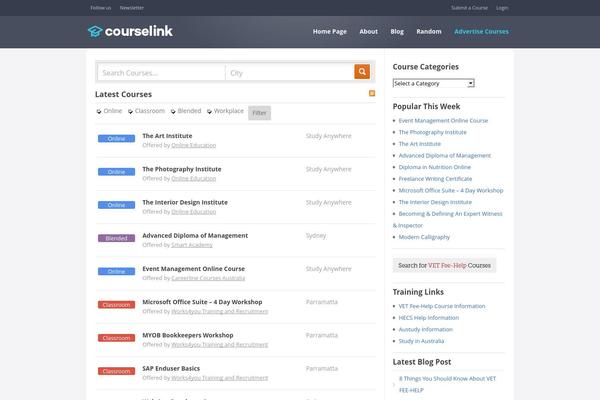
Task: Click the Classroom badge for SAP Enduser Basics
Action: pyautogui.click(x=116, y=371)
